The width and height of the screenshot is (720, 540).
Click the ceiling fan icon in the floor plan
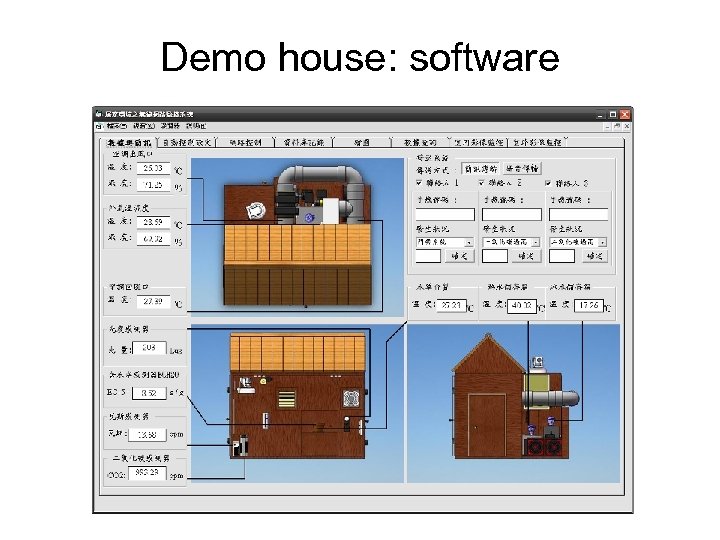(x=351, y=398)
